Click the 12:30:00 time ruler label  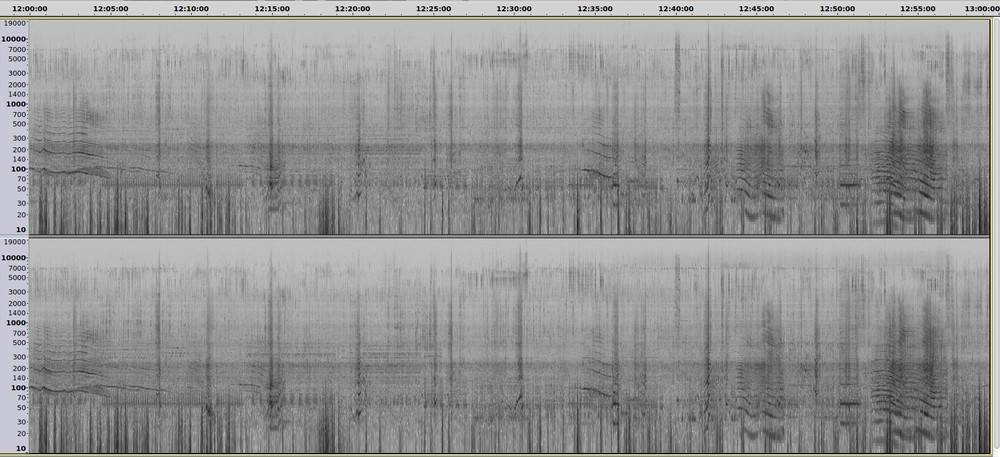coord(514,8)
